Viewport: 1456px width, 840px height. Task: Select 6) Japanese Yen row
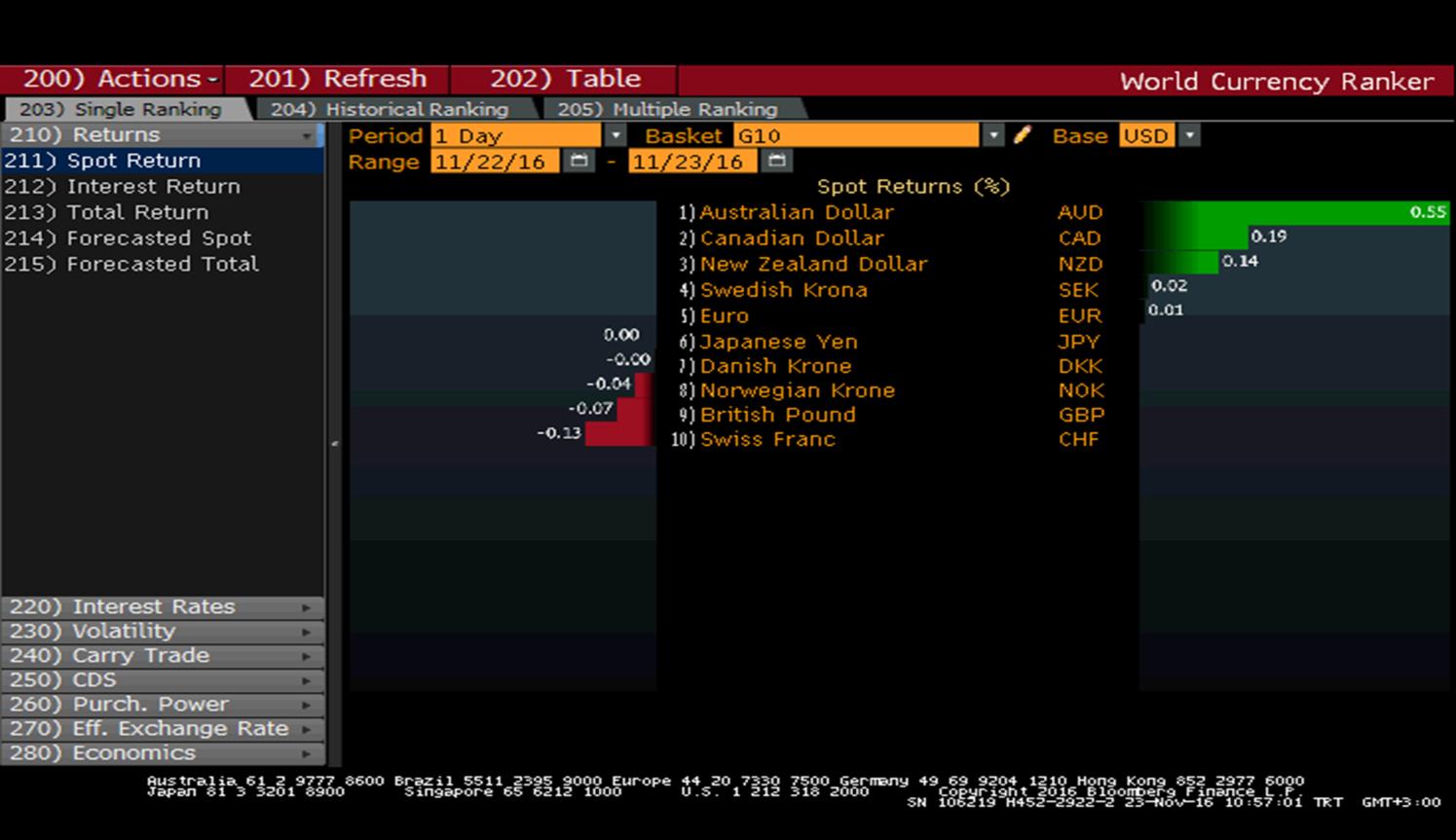click(768, 342)
